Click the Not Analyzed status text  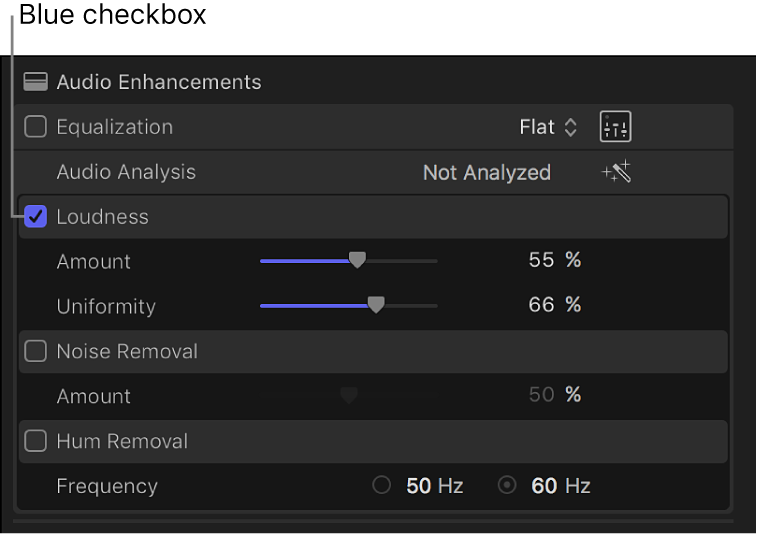pos(486,172)
